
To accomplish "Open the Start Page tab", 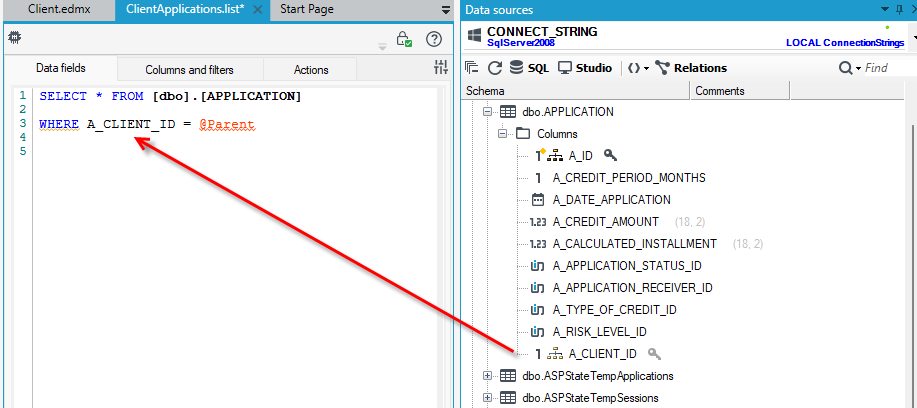I will coord(306,9).
